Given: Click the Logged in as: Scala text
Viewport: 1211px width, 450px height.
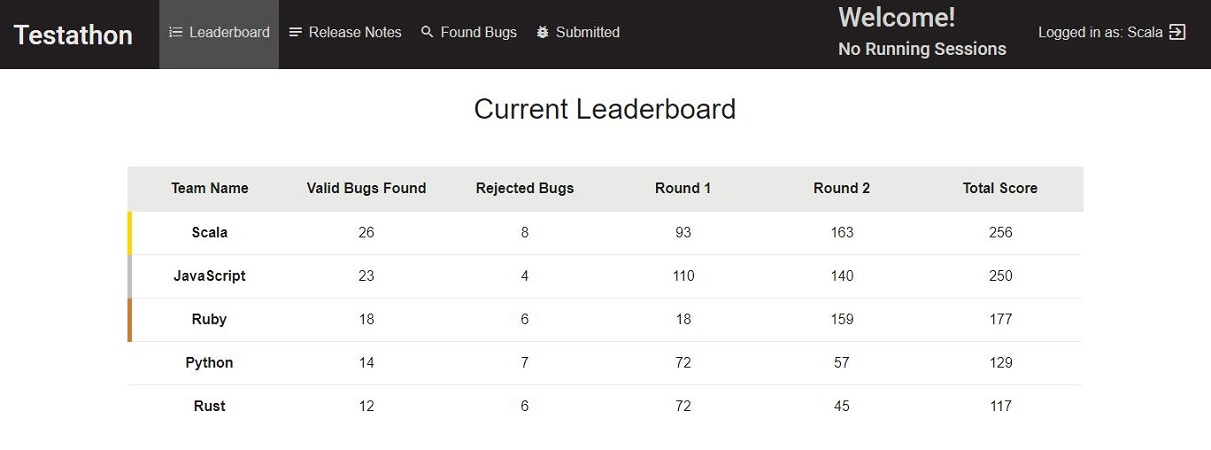Looking at the screenshot, I should (x=1099, y=32).
